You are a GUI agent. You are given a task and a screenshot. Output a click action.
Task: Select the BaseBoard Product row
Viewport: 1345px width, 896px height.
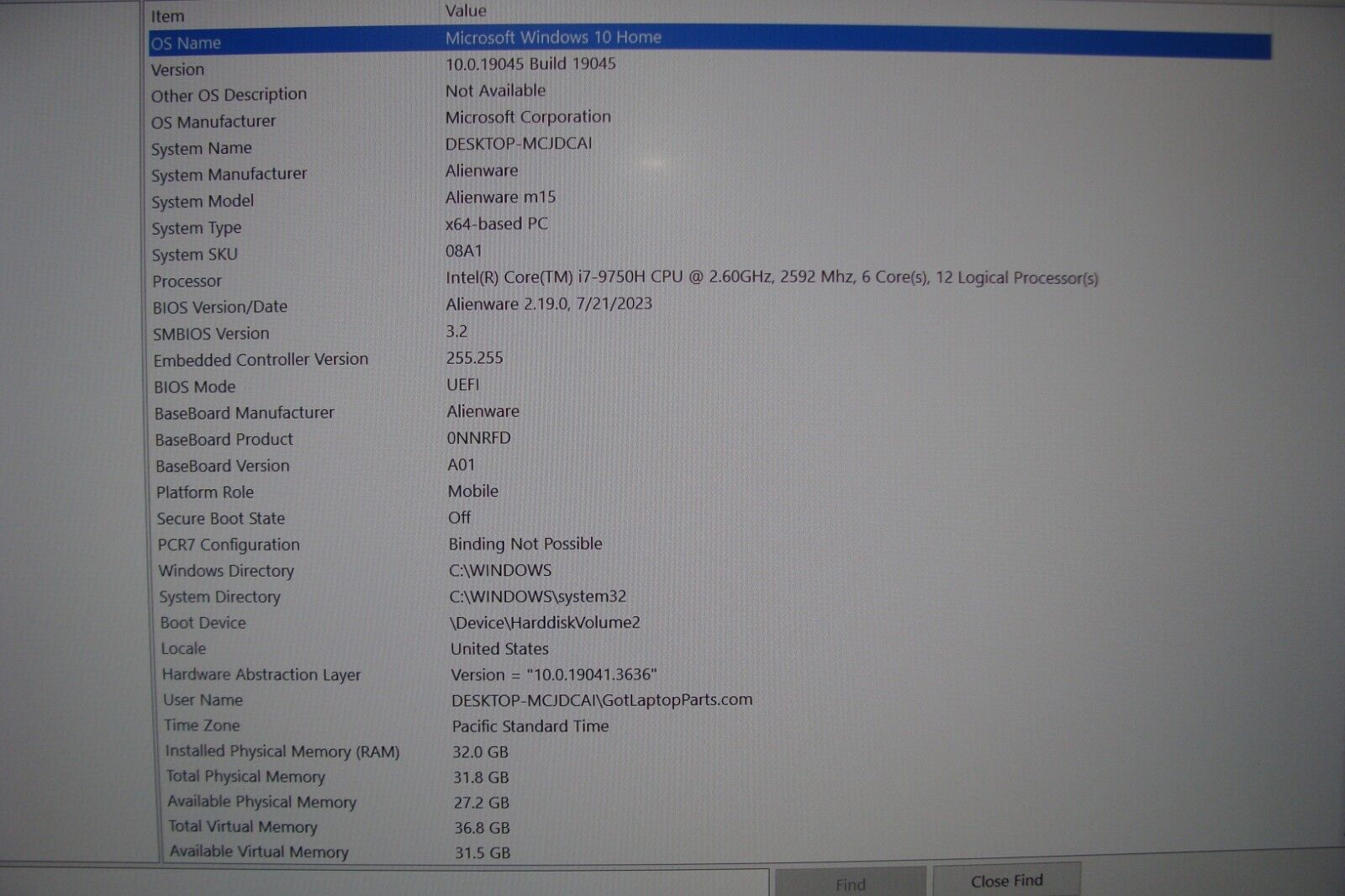pyautogui.click(x=709, y=439)
